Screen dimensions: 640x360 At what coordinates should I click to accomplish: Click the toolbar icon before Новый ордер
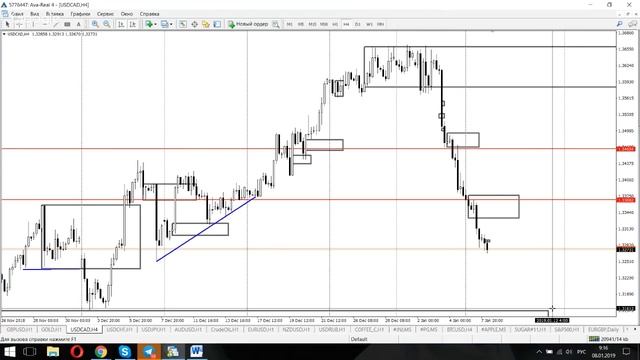pos(217,24)
